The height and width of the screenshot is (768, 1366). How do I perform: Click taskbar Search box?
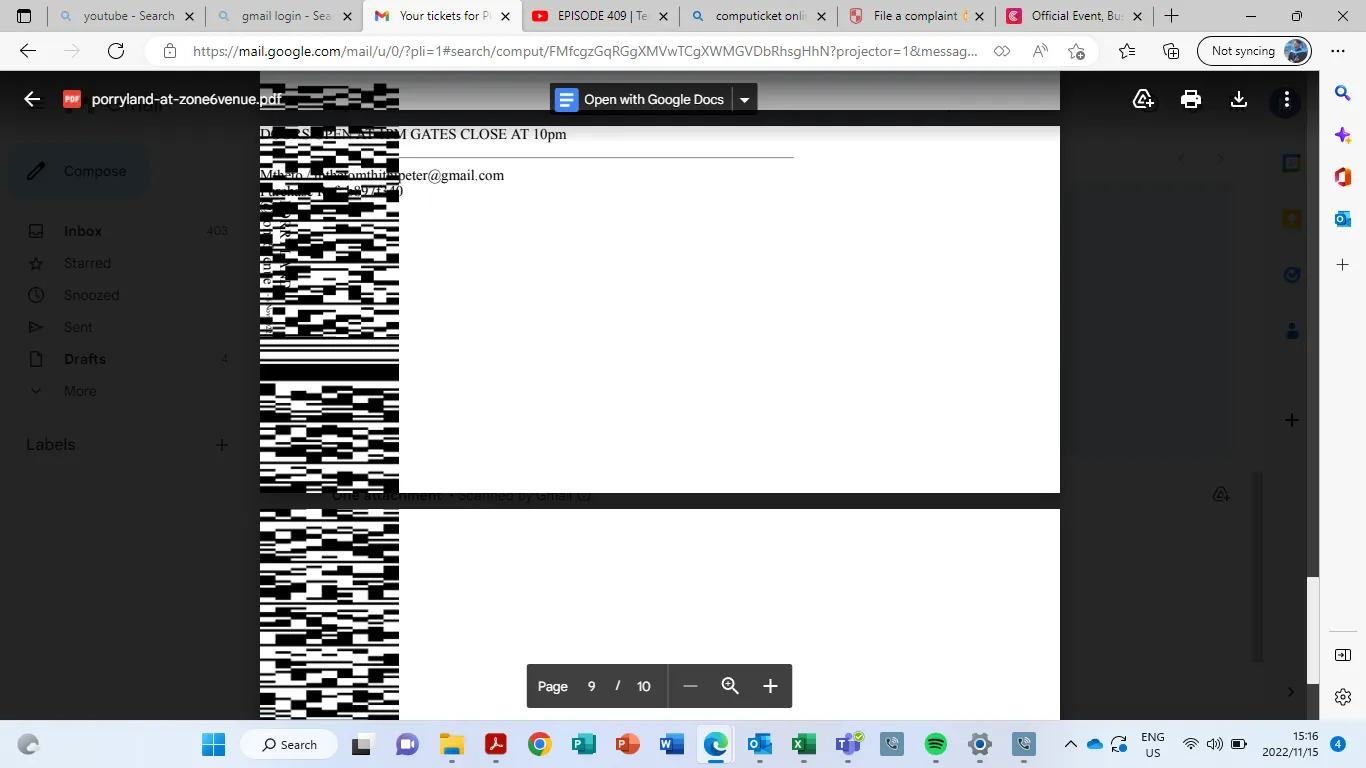point(290,744)
